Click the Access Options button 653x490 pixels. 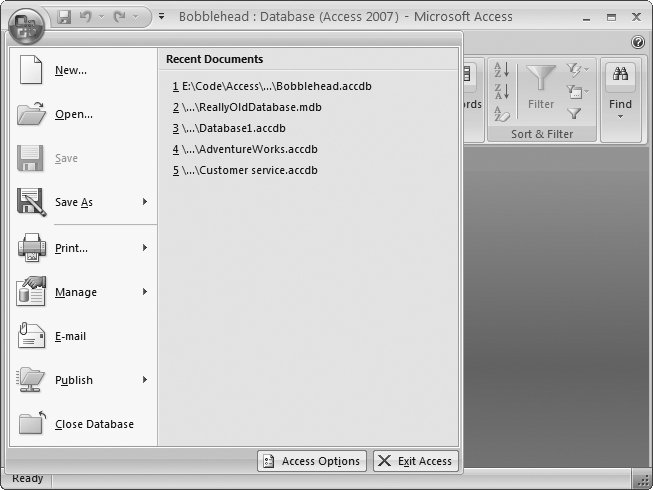tap(312, 461)
